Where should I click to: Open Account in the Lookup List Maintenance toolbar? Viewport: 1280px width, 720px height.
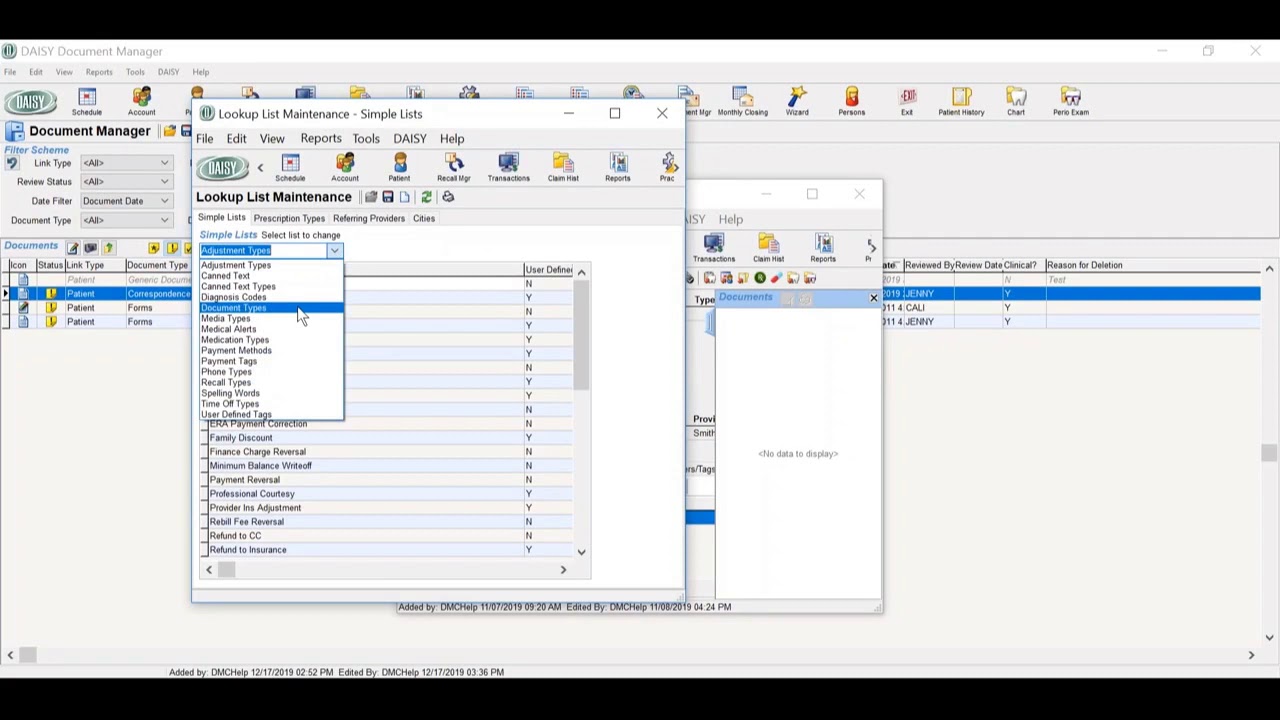click(x=345, y=167)
